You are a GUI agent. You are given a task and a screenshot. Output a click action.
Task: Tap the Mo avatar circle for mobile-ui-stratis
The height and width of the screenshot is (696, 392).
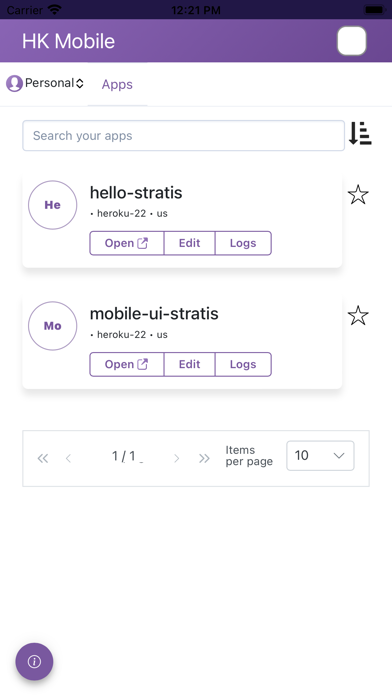[52, 326]
